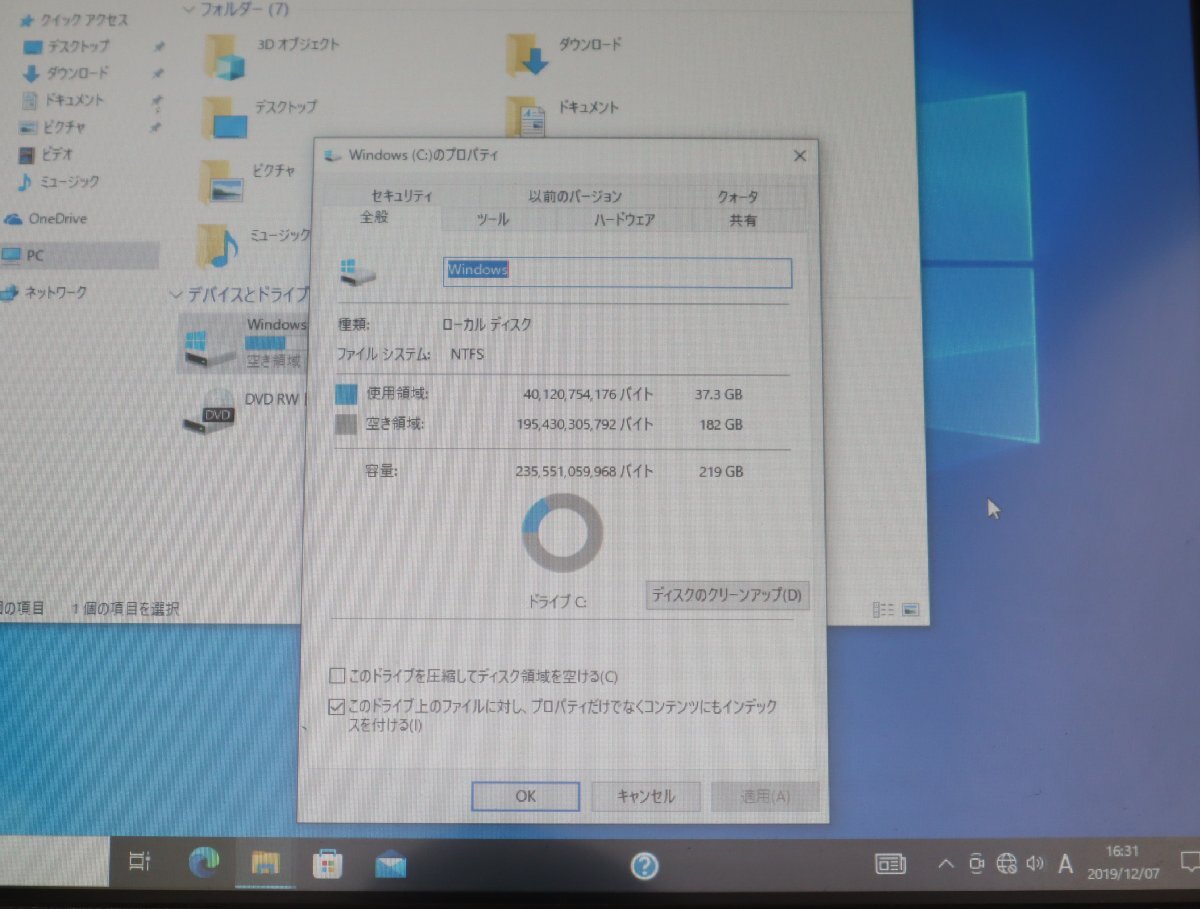Open ドキュメント in the navigation pane
Screen dimensions: 1200x909
(64, 101)
